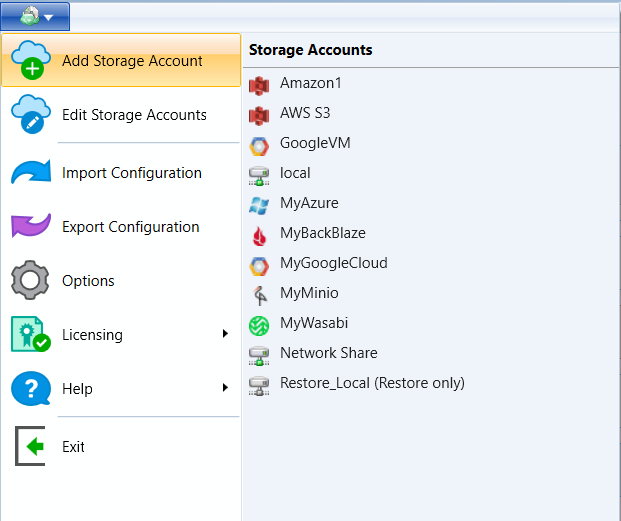The image size is (621, 521).
Task: Click the Licensing certificate icon
Action: click(31, 334)
